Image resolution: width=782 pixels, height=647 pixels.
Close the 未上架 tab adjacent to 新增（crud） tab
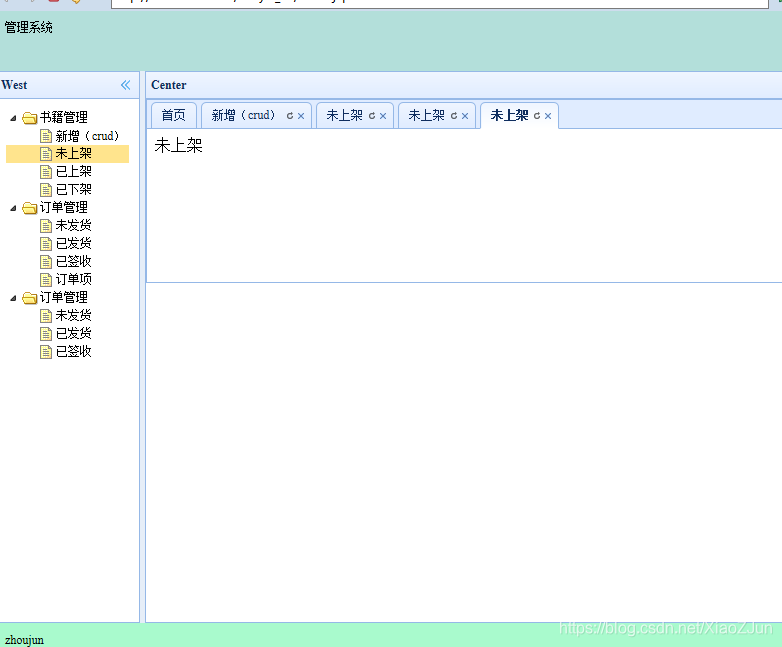pyautogui.click(x=383, y=116)
